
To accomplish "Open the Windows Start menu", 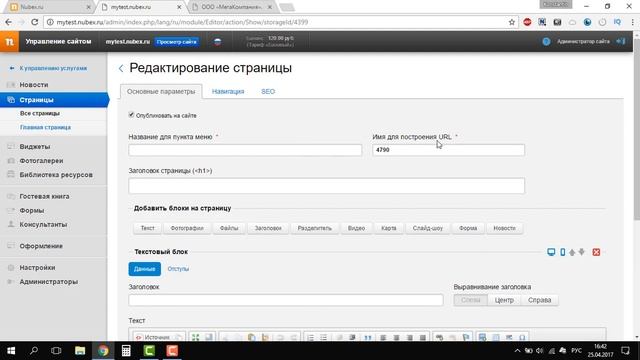I will tap(11, 351).
